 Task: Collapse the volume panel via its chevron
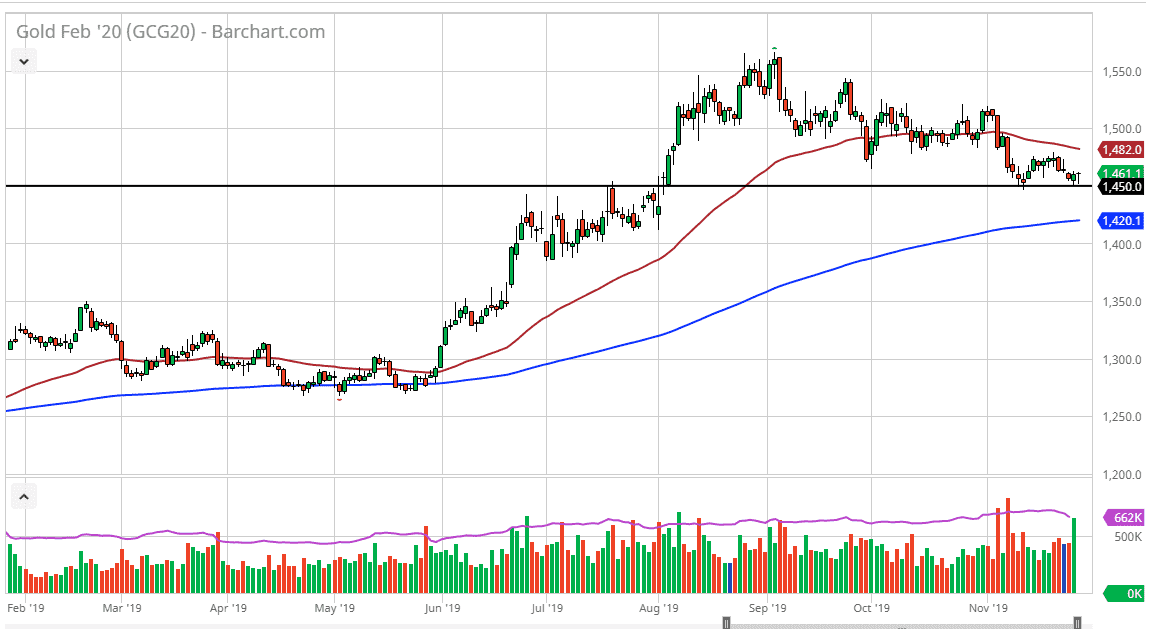22,496
